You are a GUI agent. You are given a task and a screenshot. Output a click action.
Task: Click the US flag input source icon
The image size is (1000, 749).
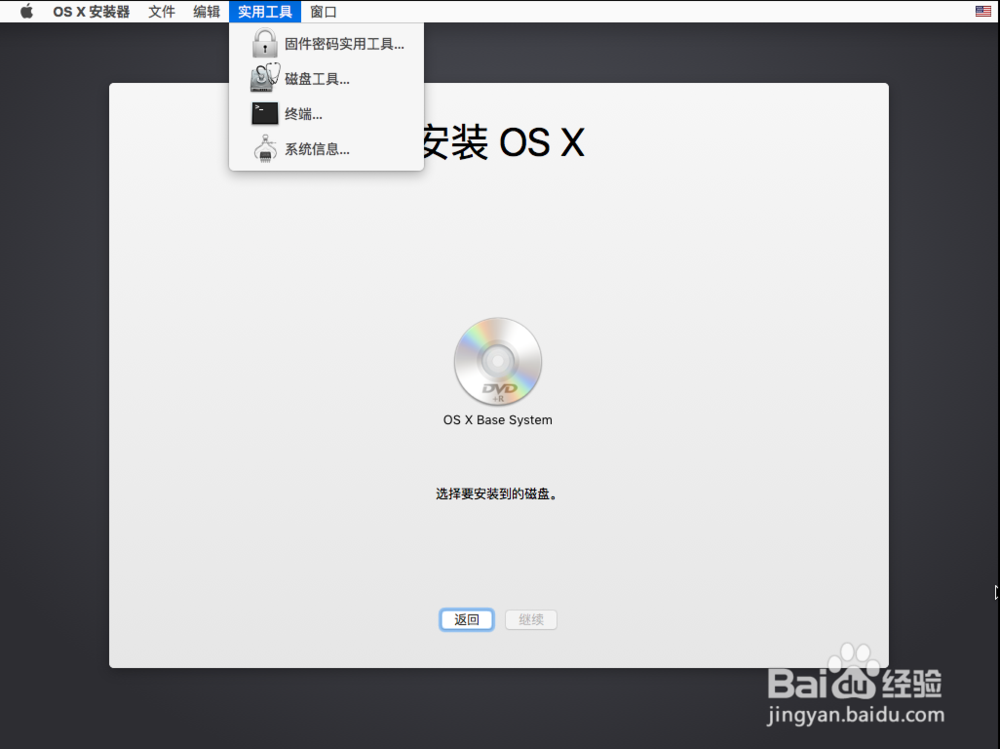(983, 11)
